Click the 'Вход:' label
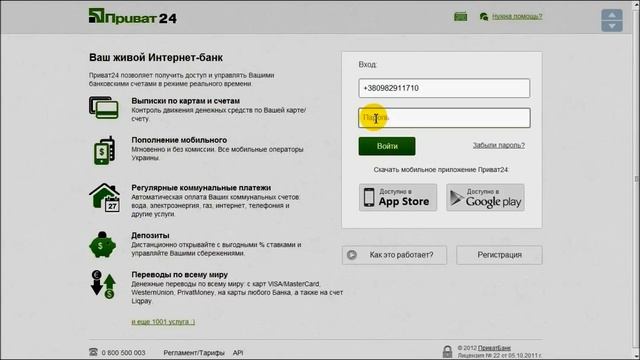Screen dimensions: 640x360 click(x=368, y=64)
